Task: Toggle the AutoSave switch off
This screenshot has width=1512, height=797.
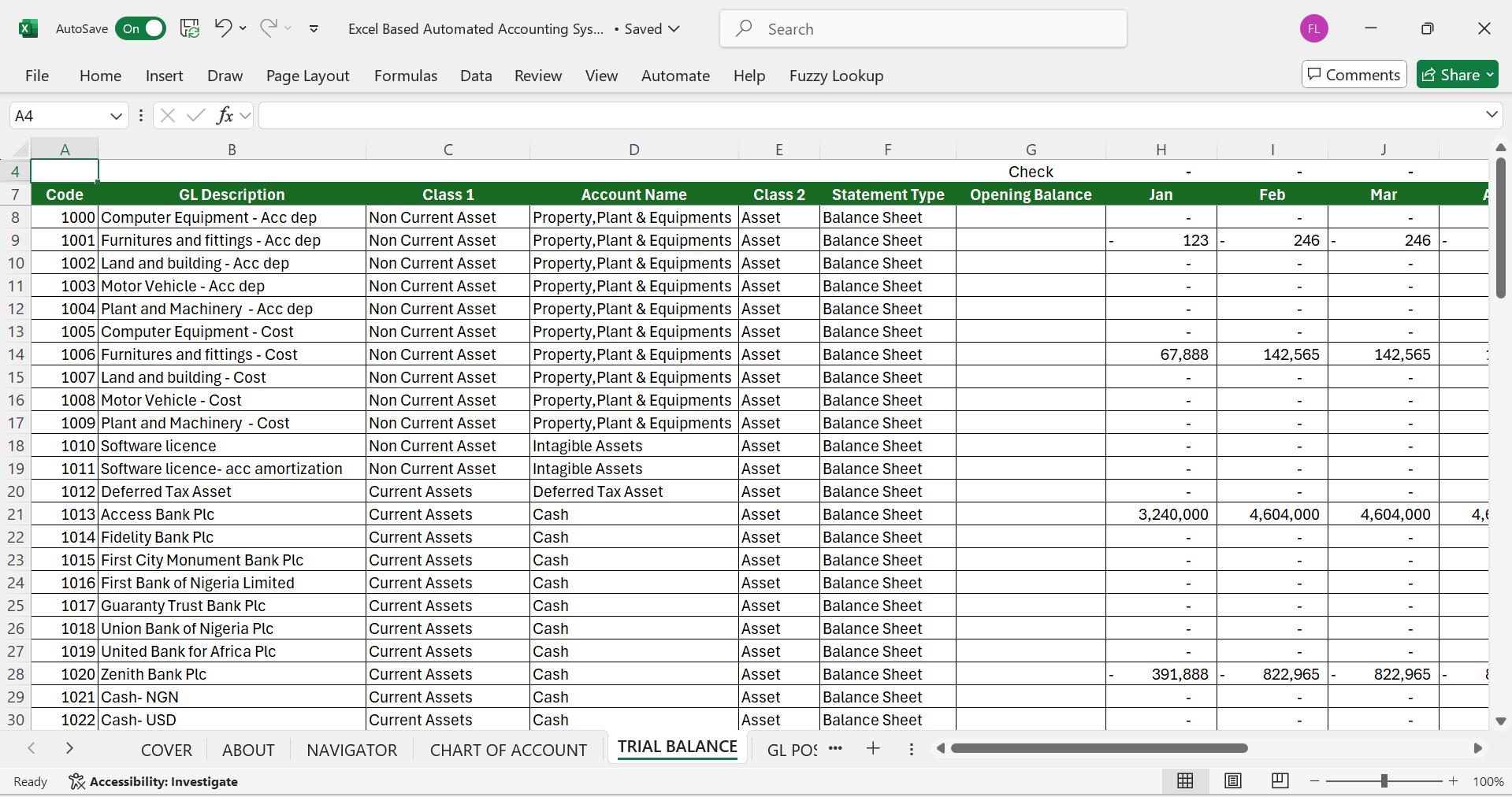Action: pyautogui.click(x=140, y=29)
